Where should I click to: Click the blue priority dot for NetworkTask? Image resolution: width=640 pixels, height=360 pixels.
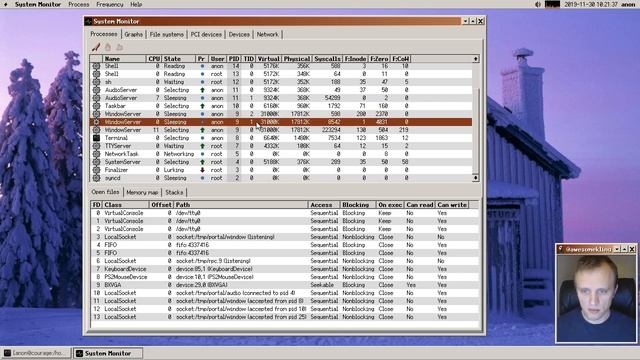202,154
